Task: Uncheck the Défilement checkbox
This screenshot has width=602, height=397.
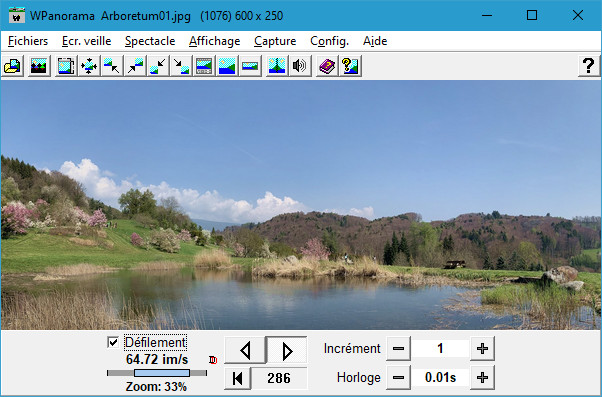Action: [113, 342]
